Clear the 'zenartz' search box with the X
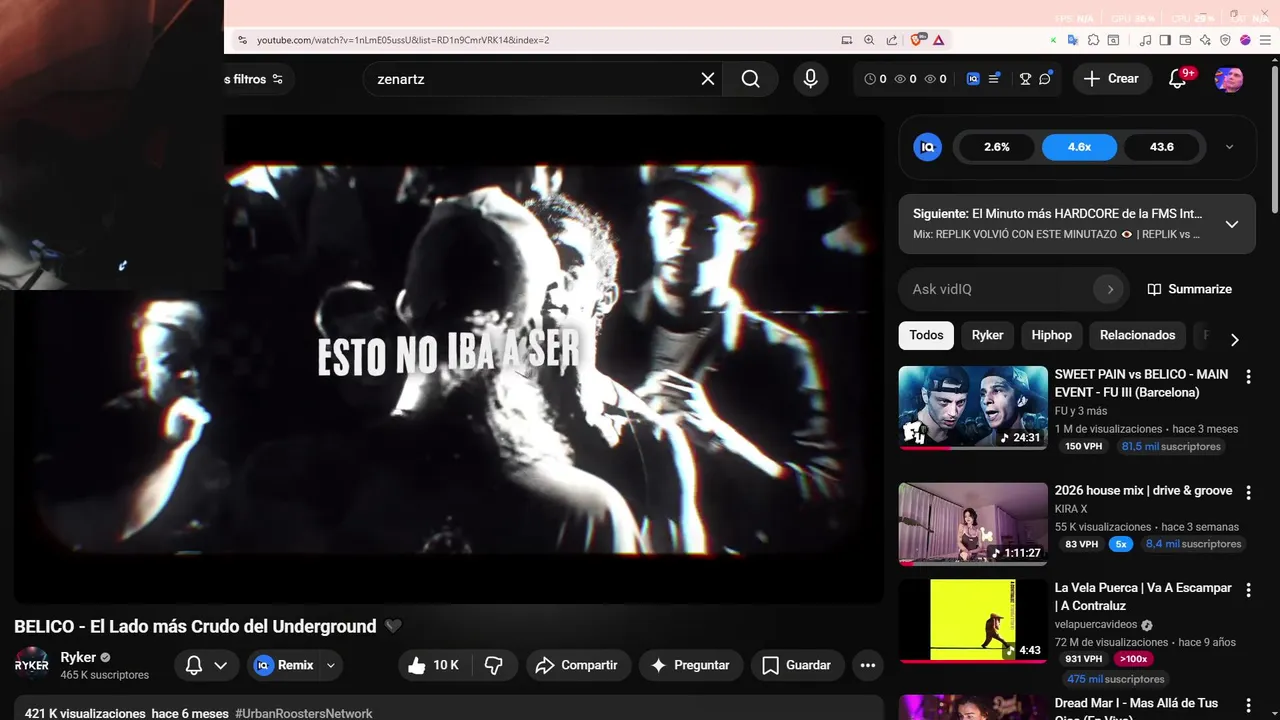1280x720 pixels. 708,79
